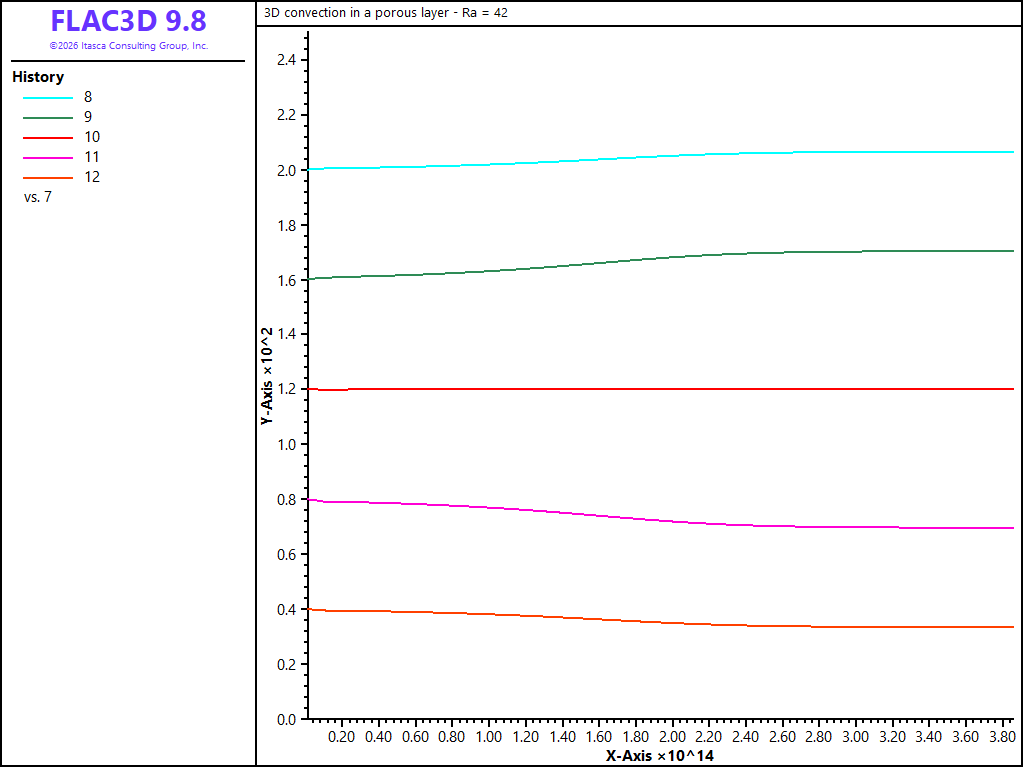Select the History legend heading
Viewport: 1024px width, 768px height.
click(x=38, y=77)
